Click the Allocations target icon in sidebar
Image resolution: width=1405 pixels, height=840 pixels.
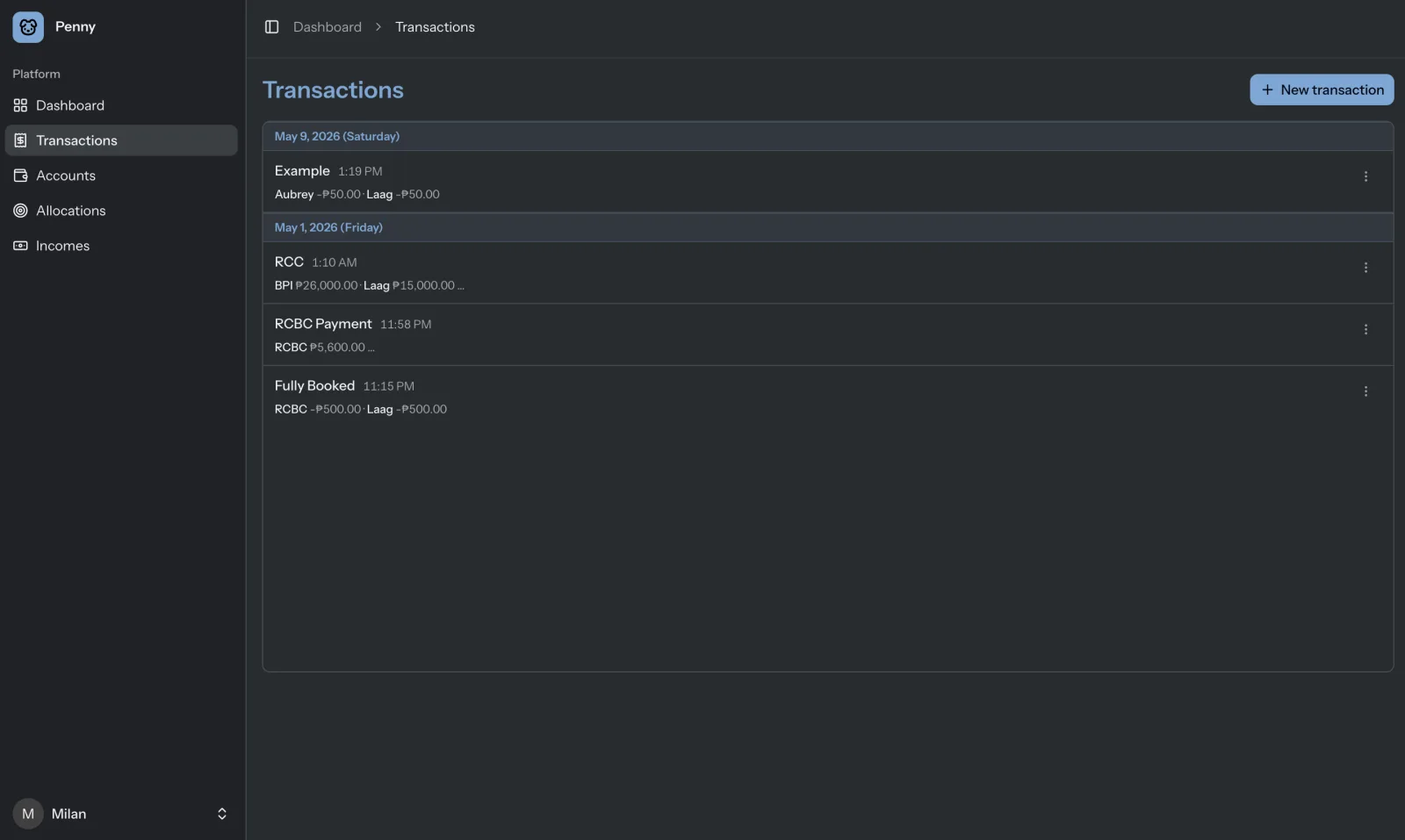20,211
